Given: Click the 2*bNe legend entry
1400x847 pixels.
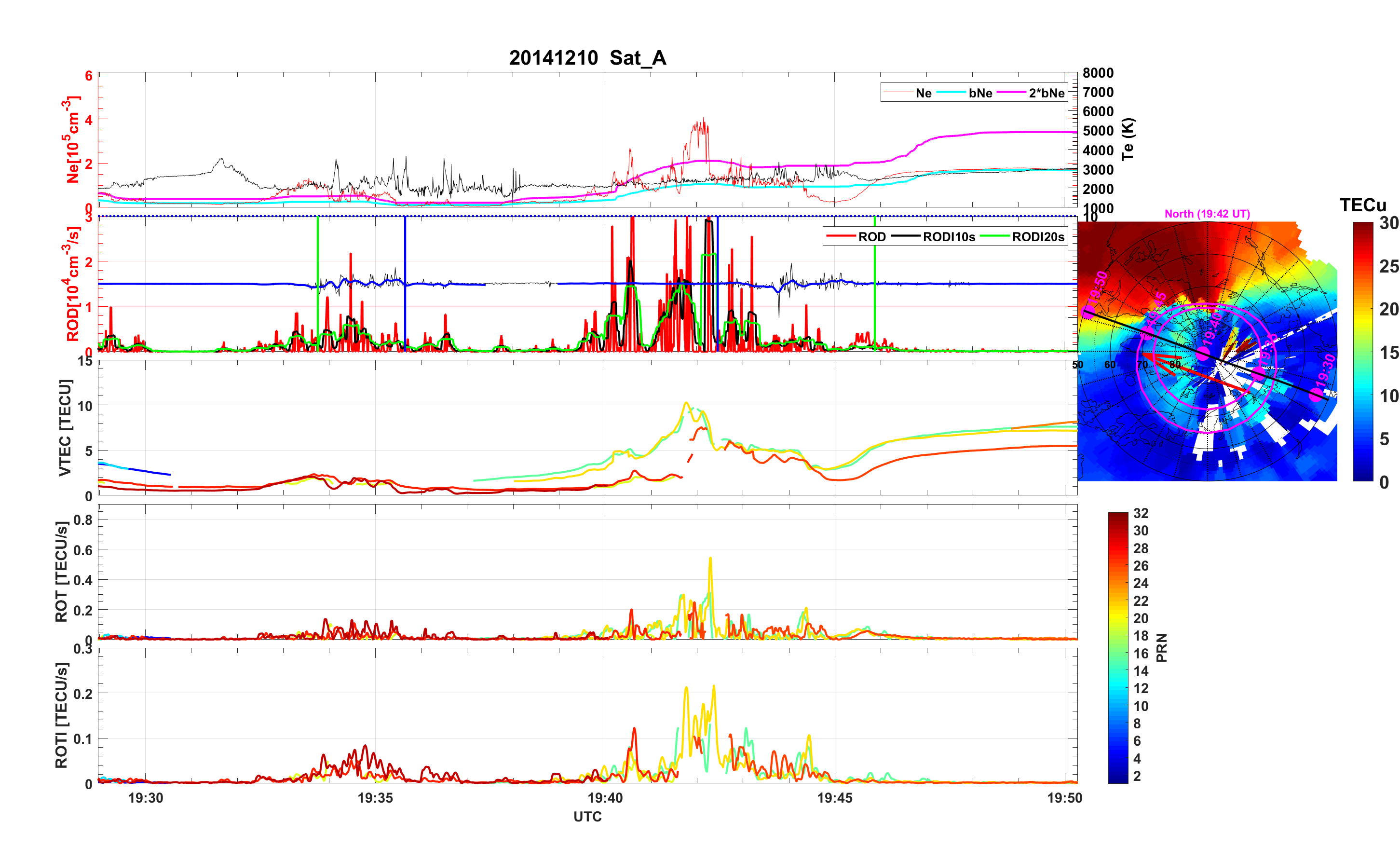Looking at the screenshot, I should 1046,93.
